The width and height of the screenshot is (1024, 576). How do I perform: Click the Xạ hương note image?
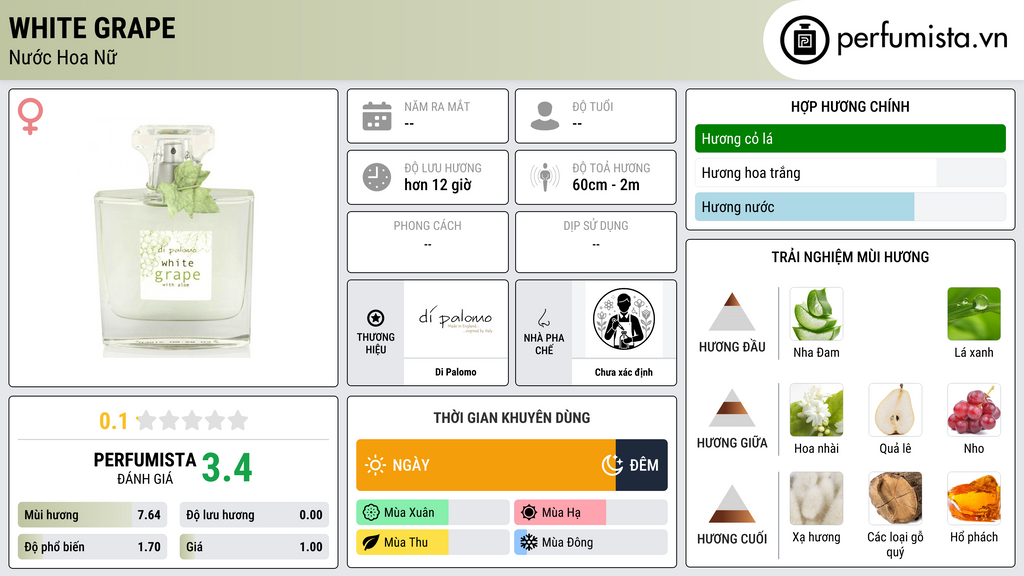(816, 499)
